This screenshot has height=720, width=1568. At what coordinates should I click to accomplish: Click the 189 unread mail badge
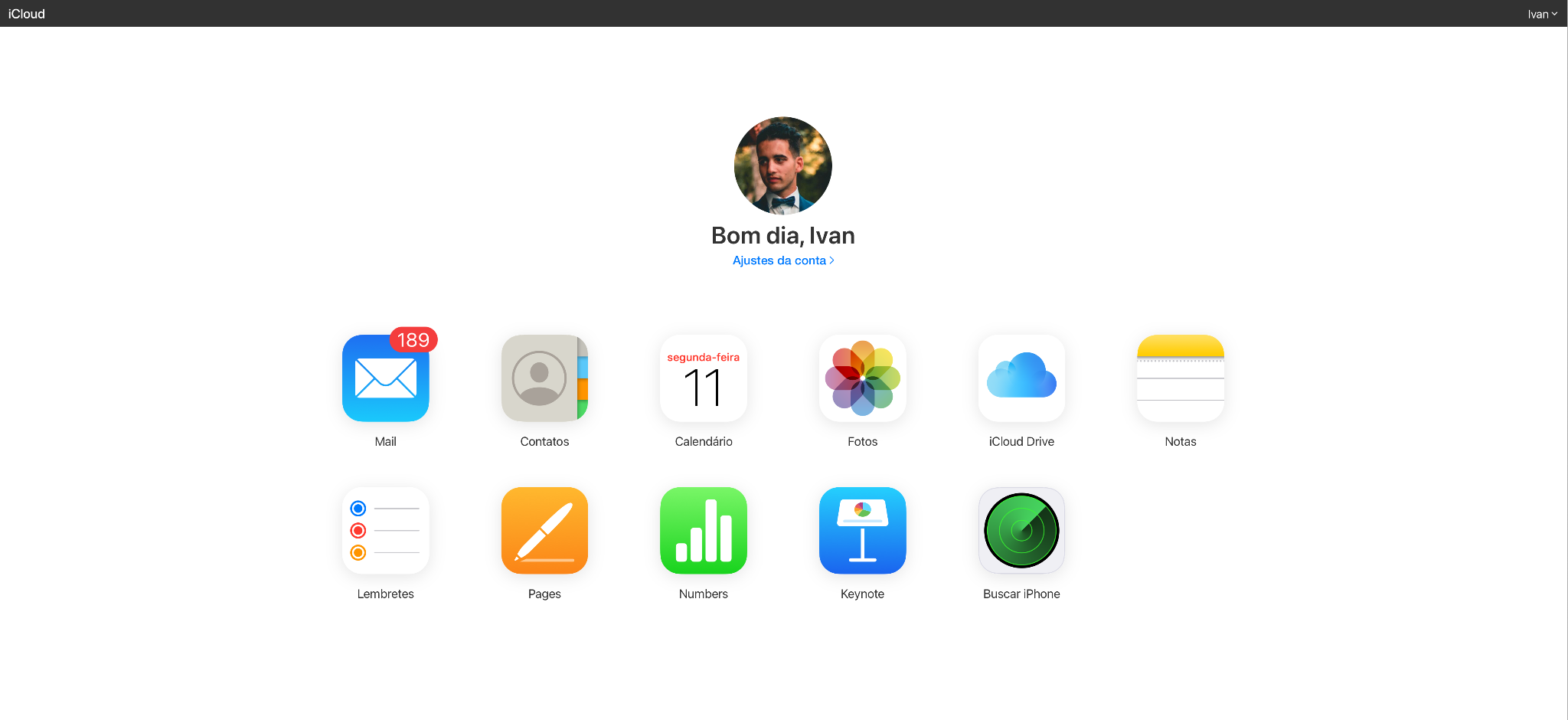413,339
